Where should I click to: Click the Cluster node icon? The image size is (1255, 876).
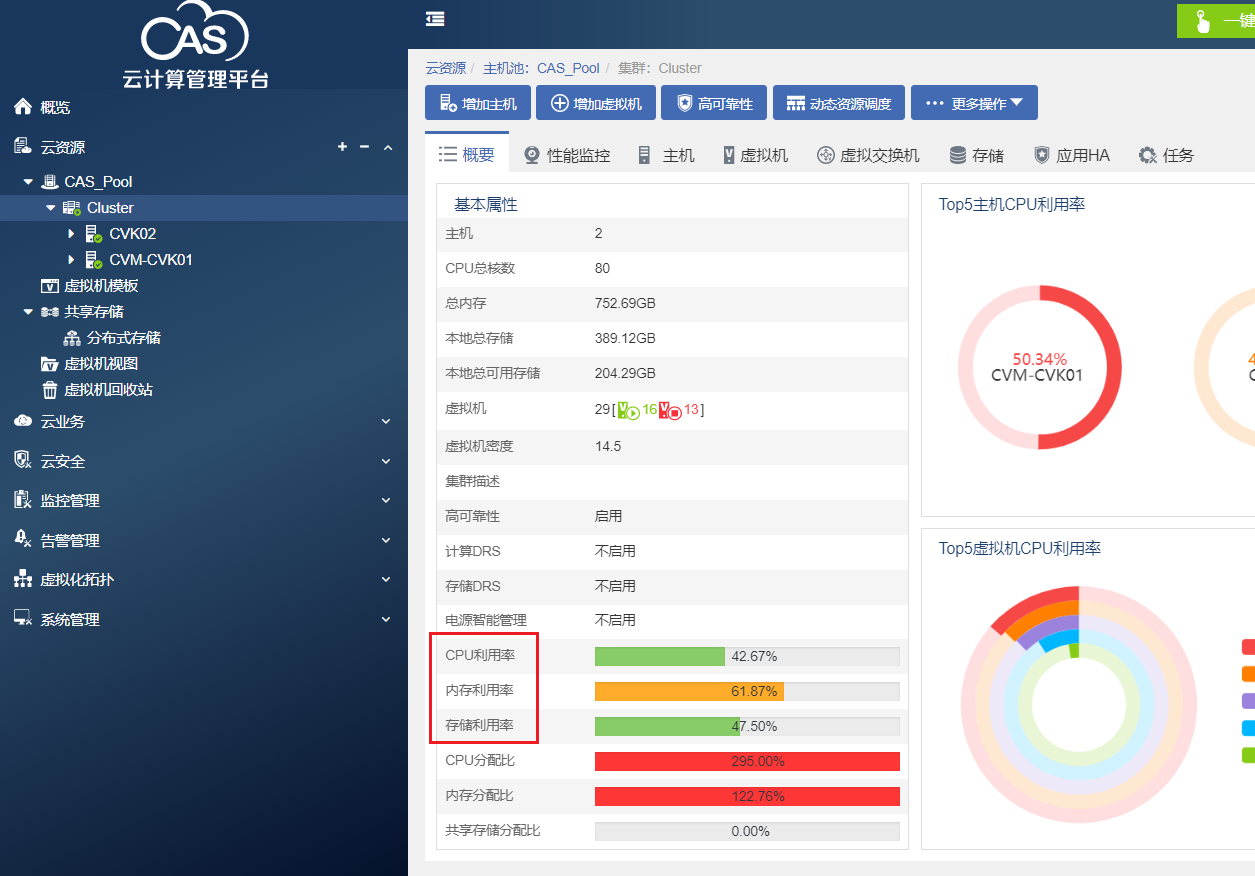(72, 208)
